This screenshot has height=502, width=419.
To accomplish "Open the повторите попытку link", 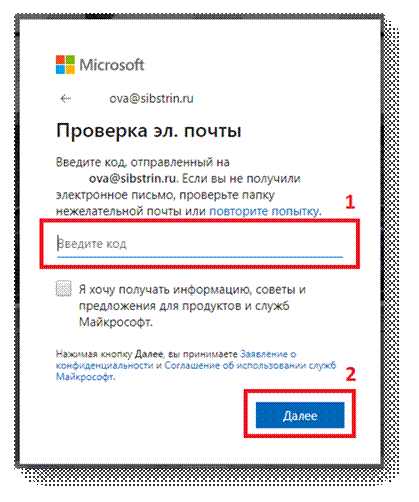I will (x=265, y=211).
